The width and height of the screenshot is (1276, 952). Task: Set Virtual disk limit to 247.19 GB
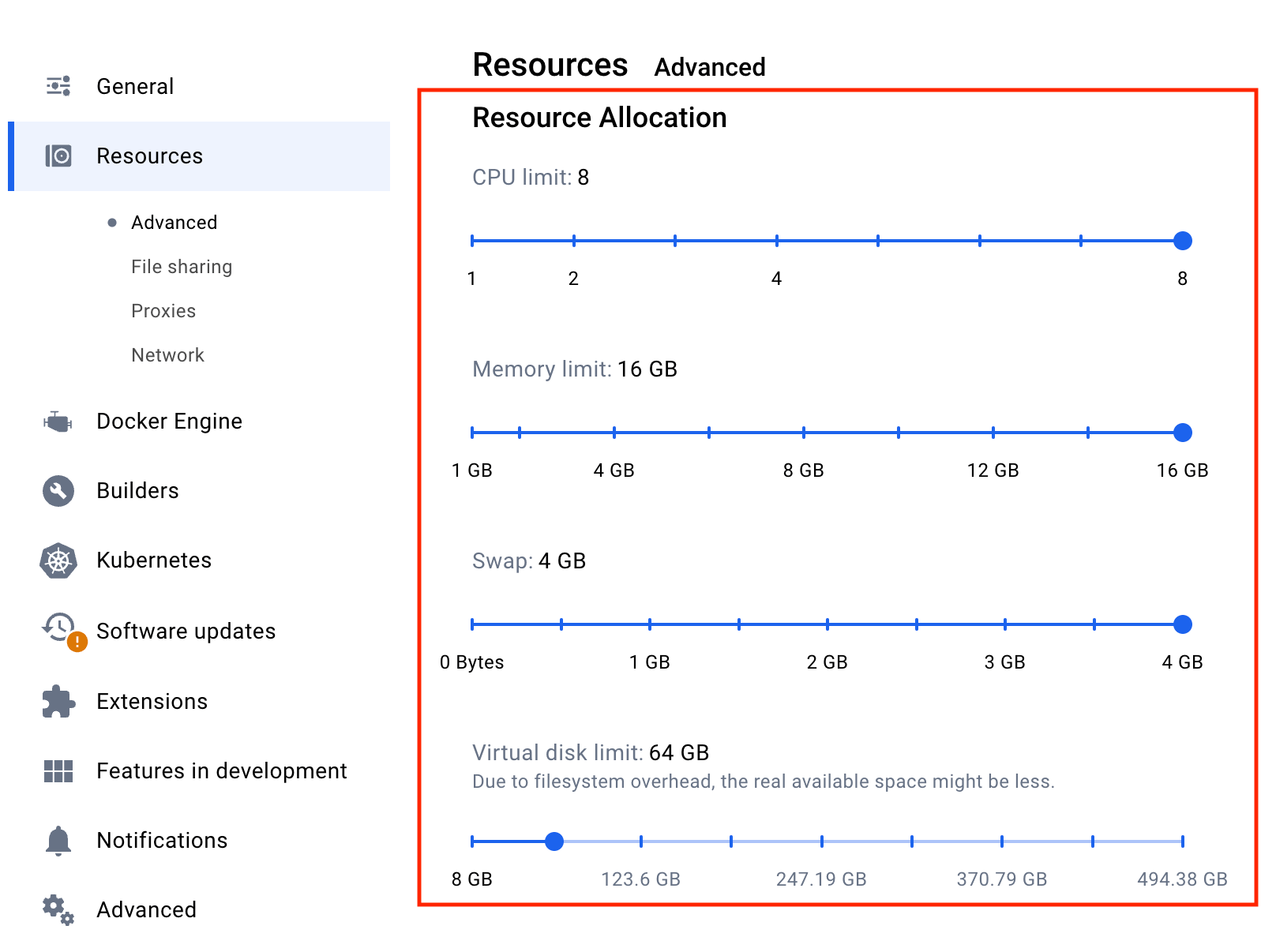822,841
